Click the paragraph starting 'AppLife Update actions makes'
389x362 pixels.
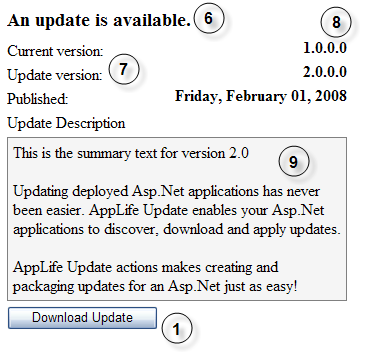click(x=155, y=277)
